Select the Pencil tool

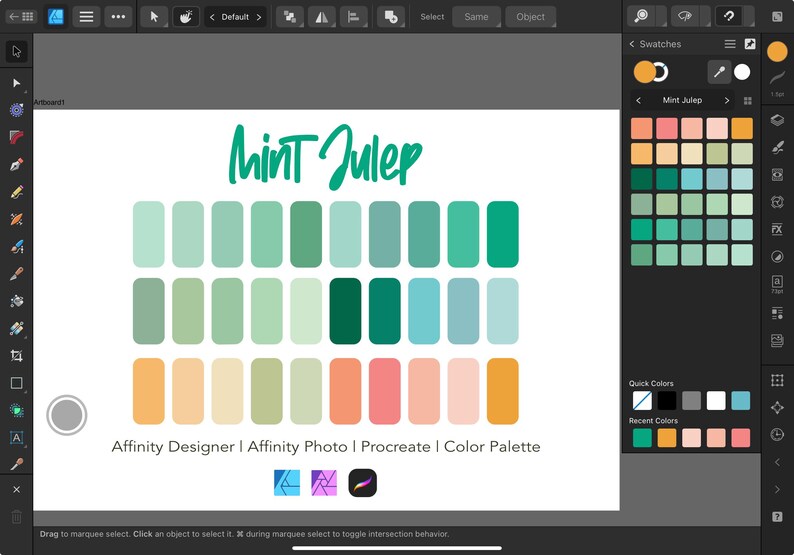[x=16, y=192]
